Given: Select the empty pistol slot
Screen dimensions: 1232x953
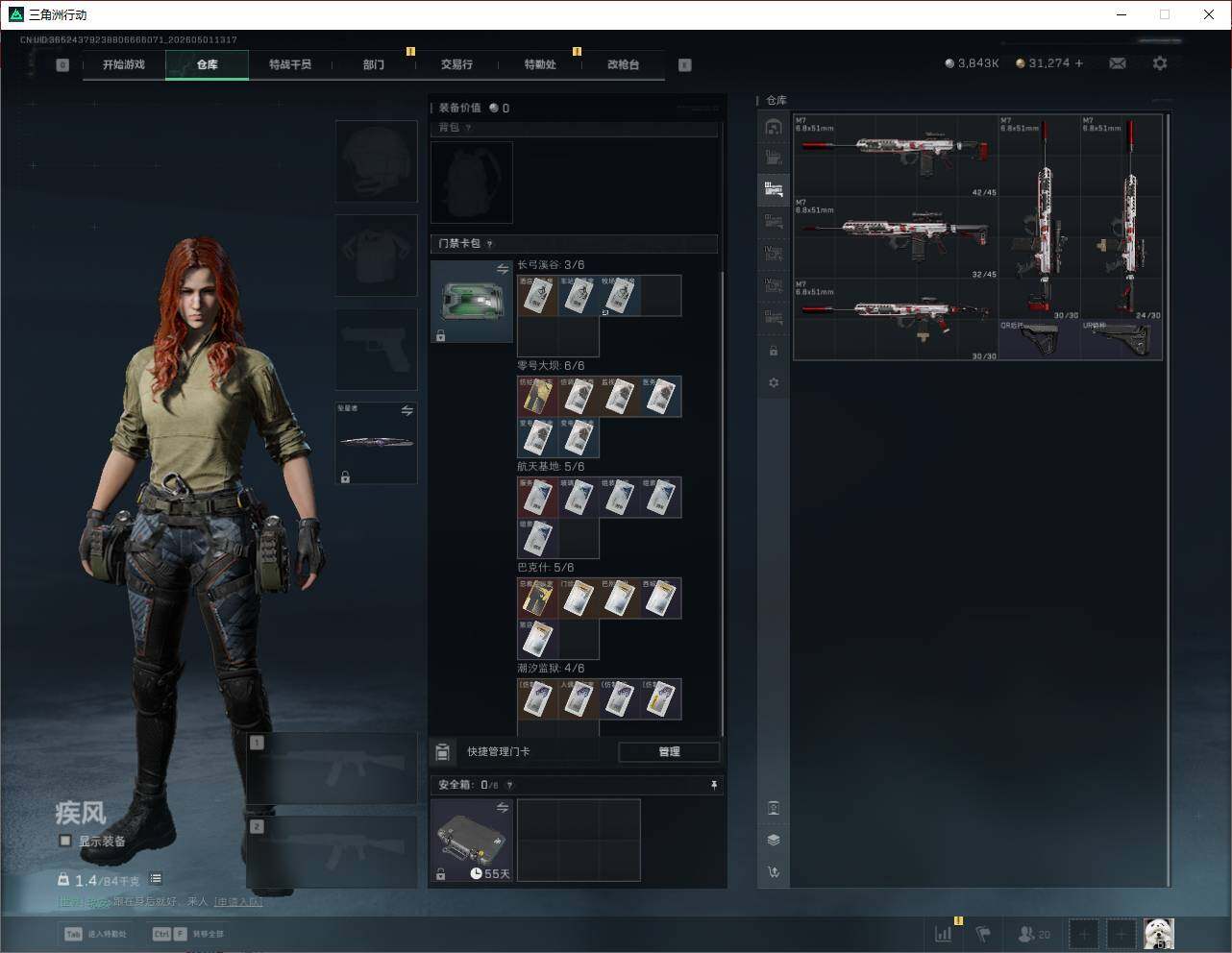Looking at the screenshot, I should click(x=376, y=349).
